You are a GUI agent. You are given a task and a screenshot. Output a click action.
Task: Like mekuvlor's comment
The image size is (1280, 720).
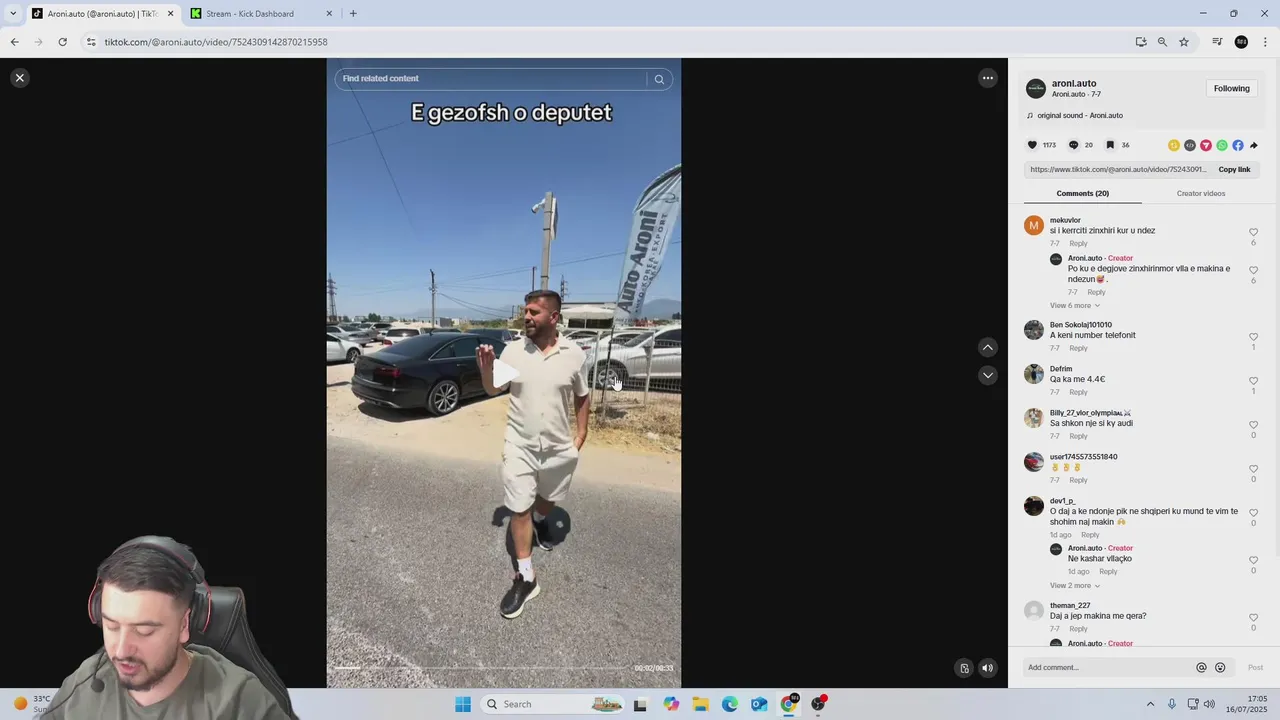1253,232
